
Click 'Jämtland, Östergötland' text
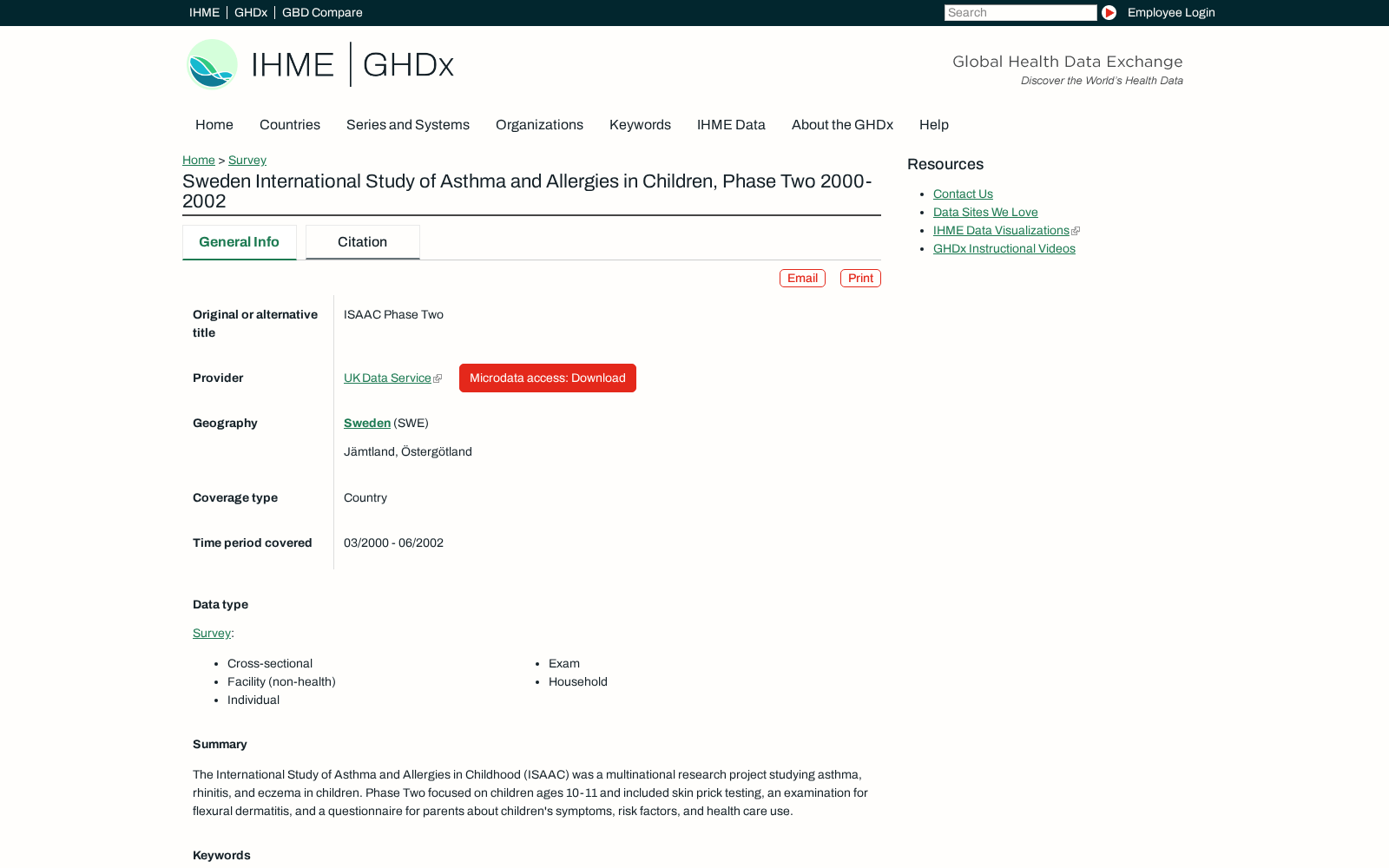(408, 451)
